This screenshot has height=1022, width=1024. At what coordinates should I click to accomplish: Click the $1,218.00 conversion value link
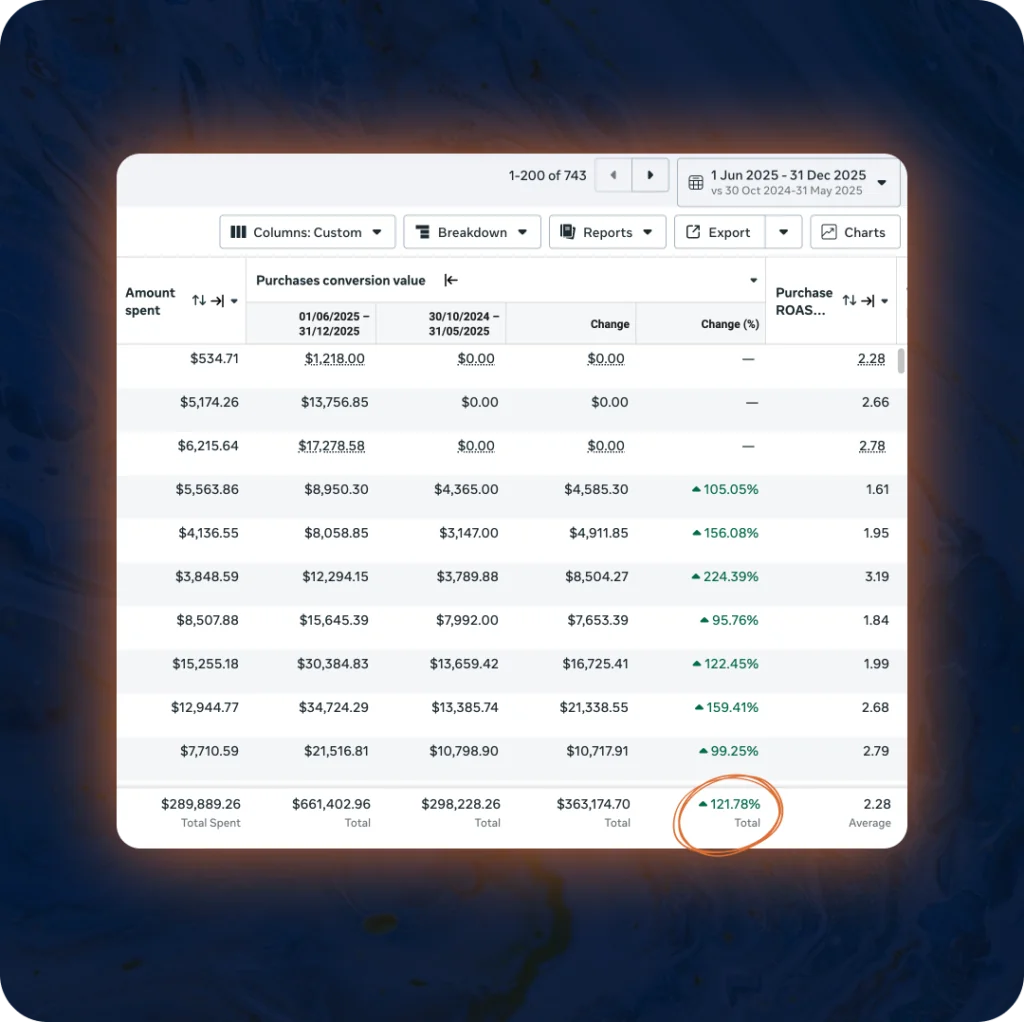point(335,359)
